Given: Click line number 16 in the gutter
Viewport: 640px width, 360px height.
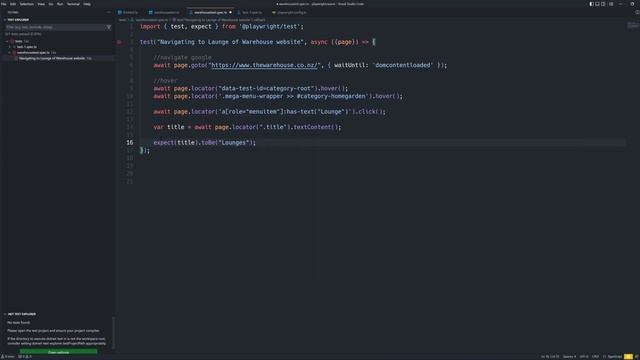Looking at the screenshot, I should 129,143.
